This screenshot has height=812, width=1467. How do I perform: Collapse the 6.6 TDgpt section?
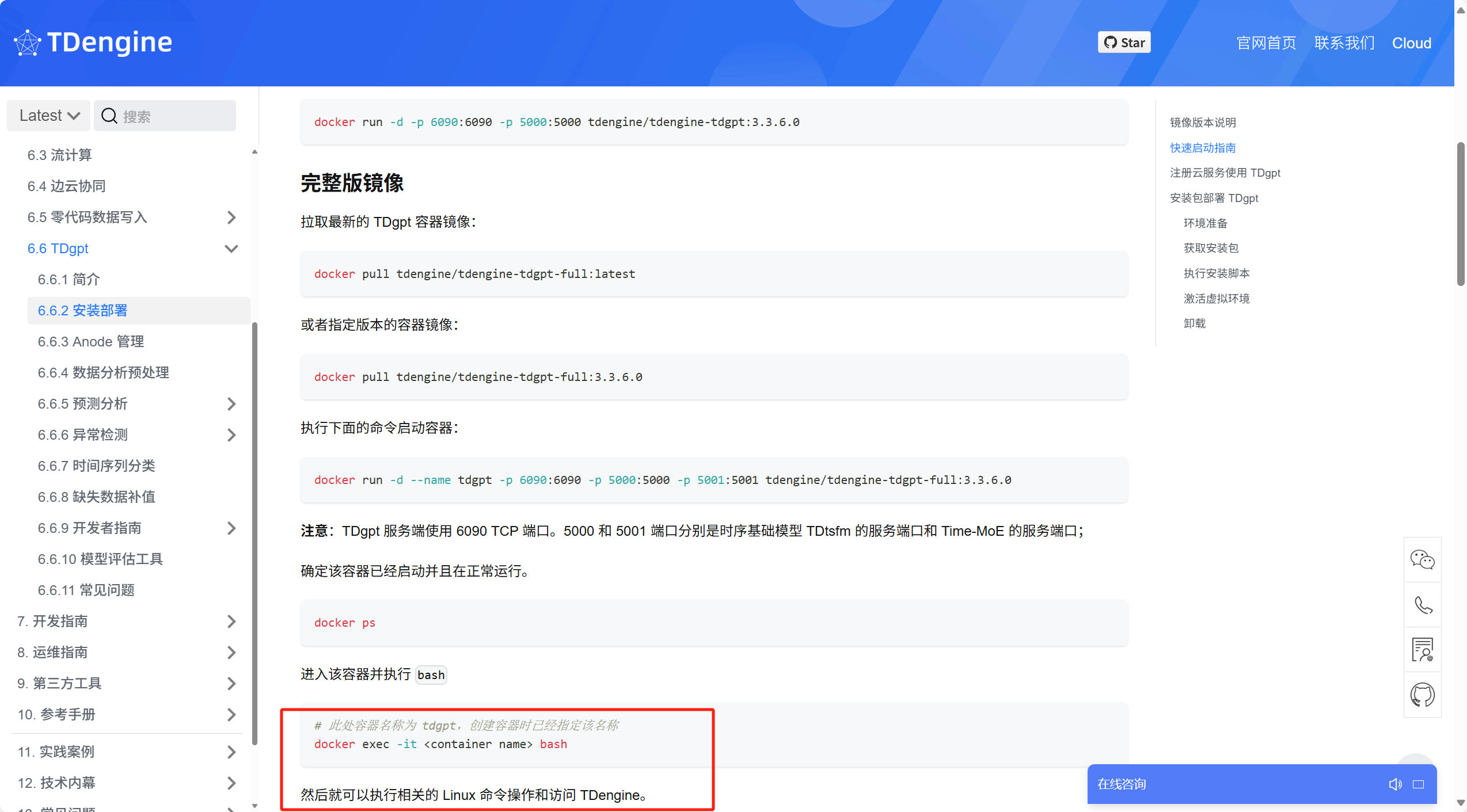click(x=231, y=249)
